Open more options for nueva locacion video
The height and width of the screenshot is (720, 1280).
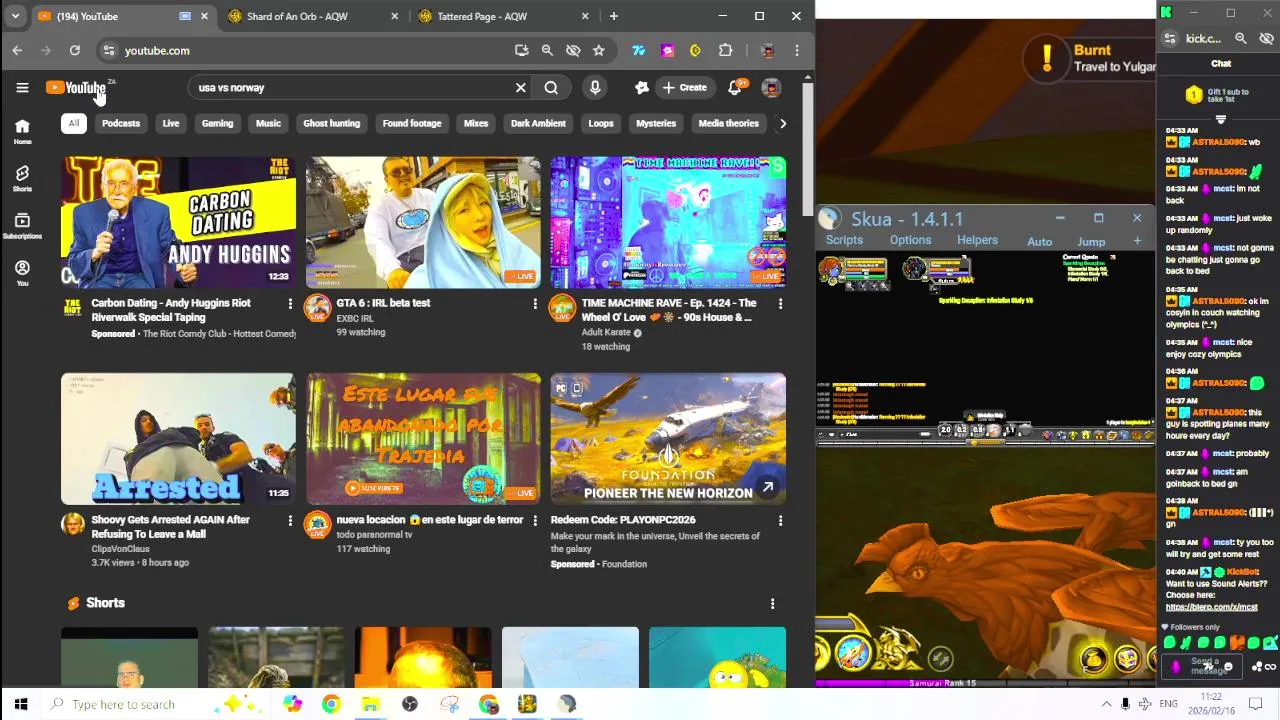point(535,521)
